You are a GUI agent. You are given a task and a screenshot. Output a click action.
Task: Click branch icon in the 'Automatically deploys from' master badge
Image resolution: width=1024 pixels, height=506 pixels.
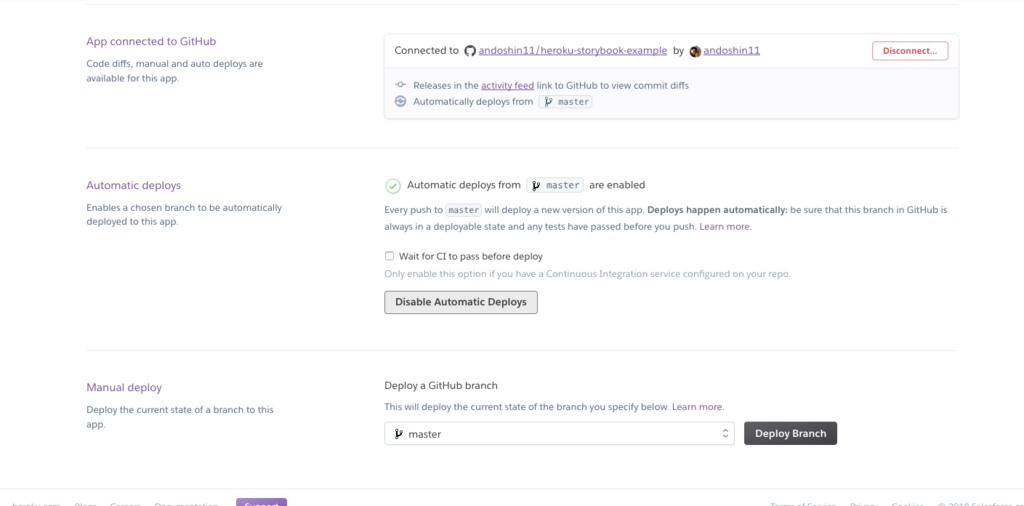tap(548, 102)
